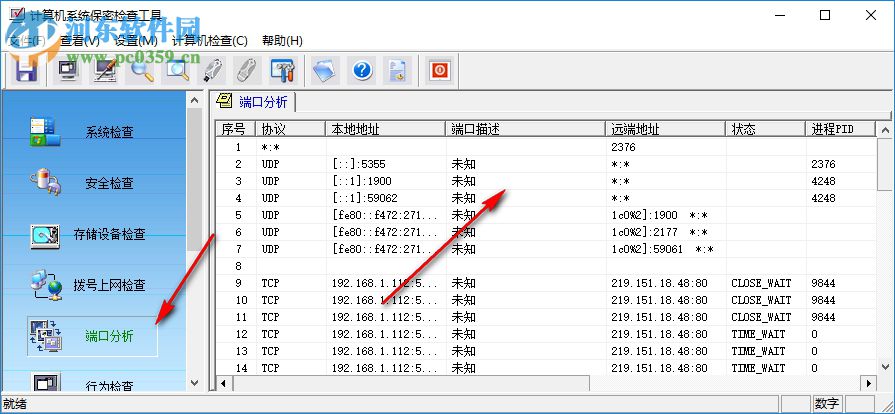Open the 查看(V) menu
Image resolution: width=895 pixels, height=414 pixels.
(x=80, y=41)
